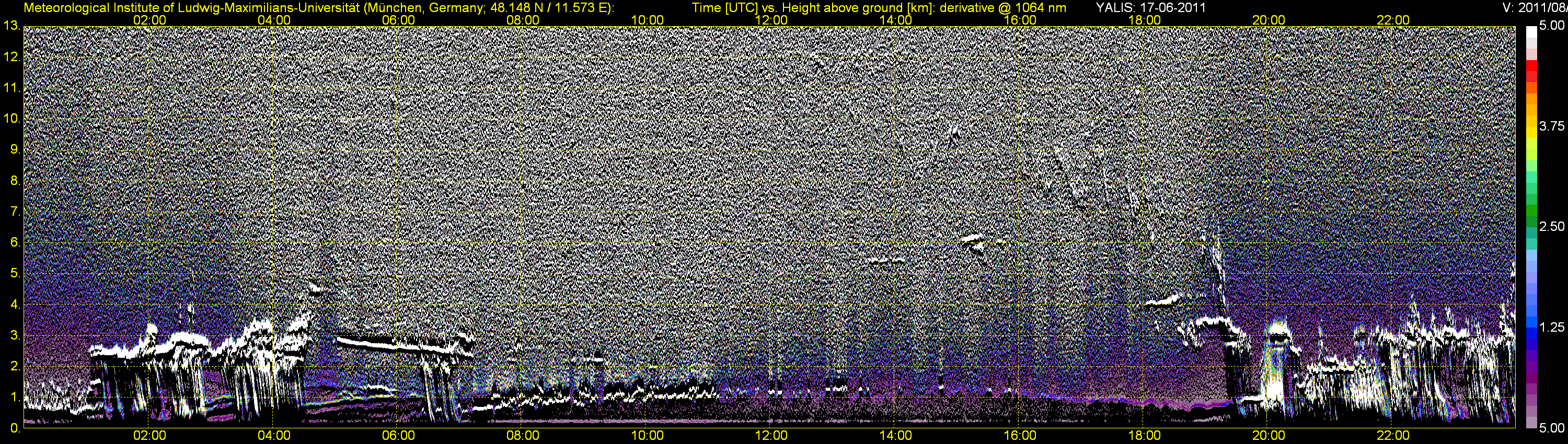Click the 'YALIS: 17-06-2011' date label
Screen dimensions: 1568x444
coord(1150,8)
